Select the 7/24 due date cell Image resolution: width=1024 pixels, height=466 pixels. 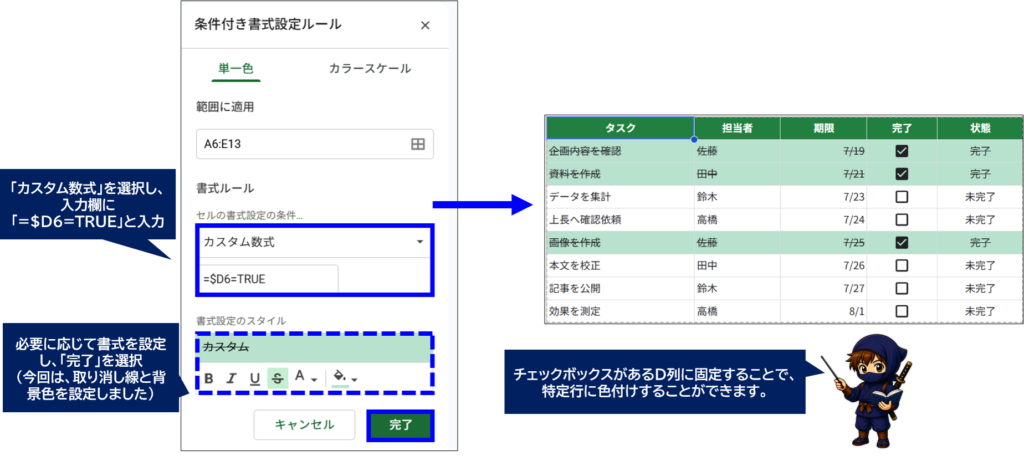[x=824, y=219]
